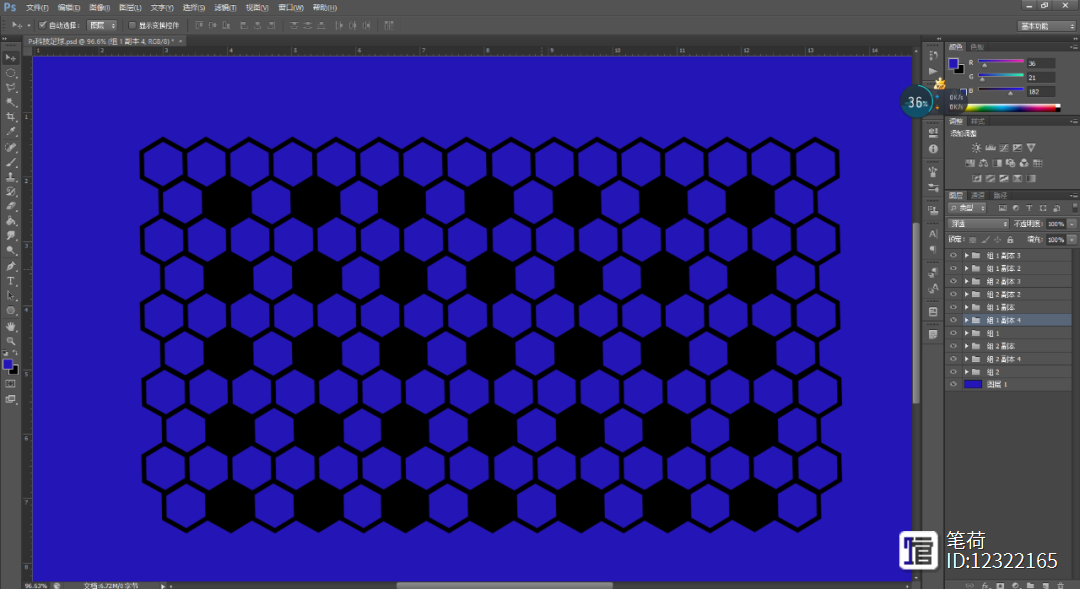Image resolution: width=1080 pixels, height=589 pixels.
Task: Select the Clone Stamp tool
Action: (x=11, y=177)
